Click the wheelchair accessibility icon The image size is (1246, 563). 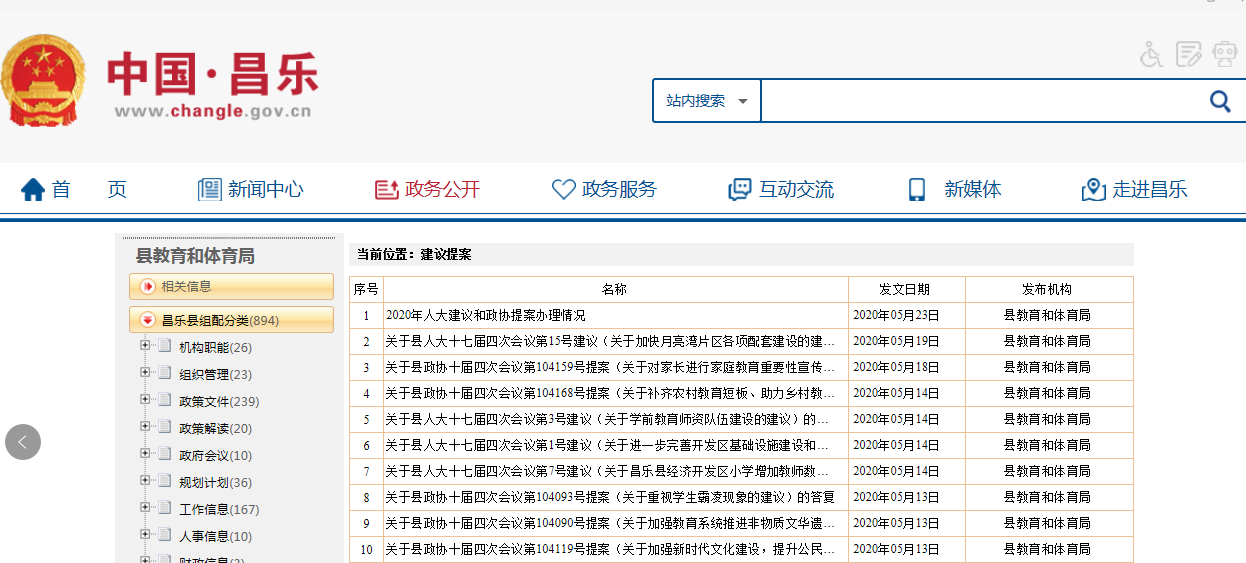1152,54
